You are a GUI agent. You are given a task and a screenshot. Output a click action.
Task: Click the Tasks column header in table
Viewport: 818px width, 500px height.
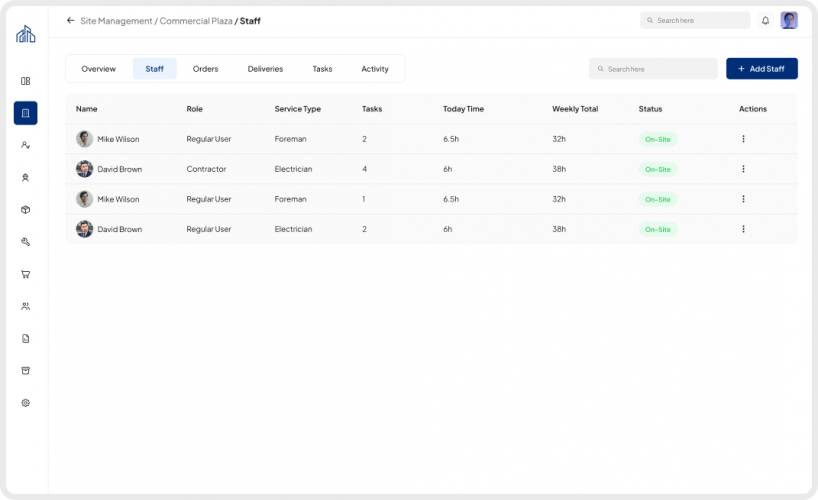[x=372, y=109]
